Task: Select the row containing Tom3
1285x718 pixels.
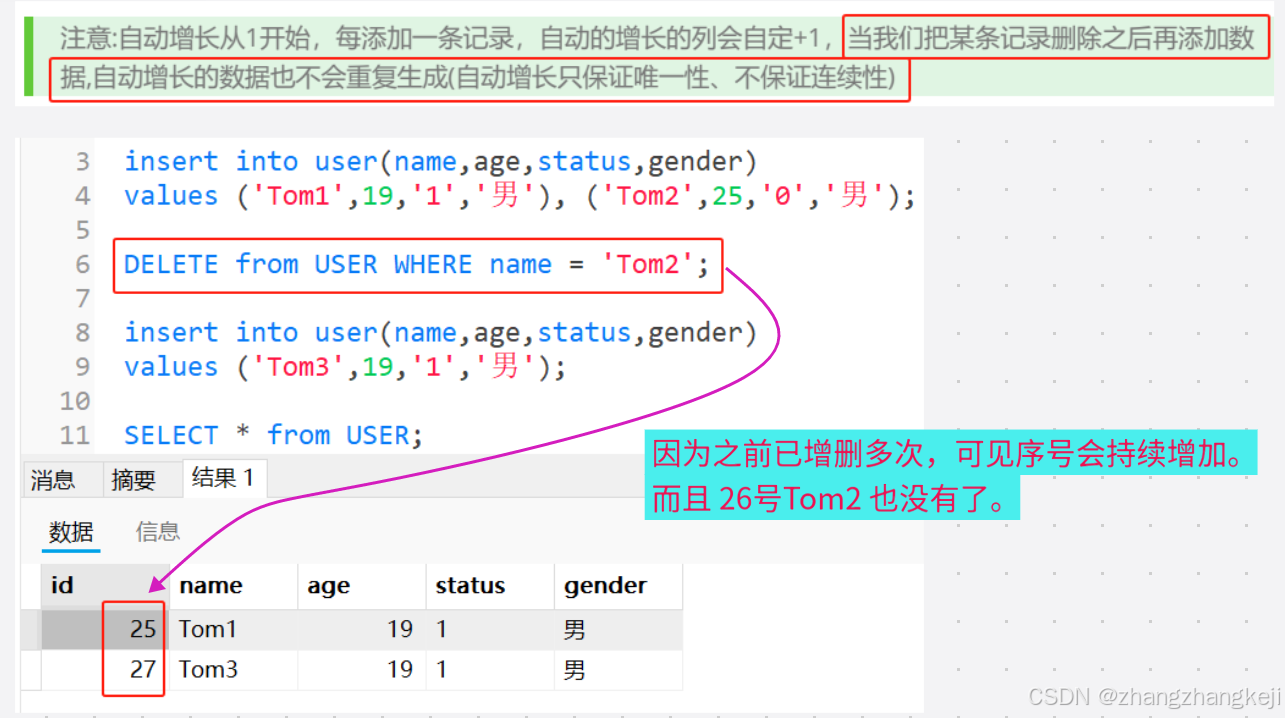Action: [207, 669]
